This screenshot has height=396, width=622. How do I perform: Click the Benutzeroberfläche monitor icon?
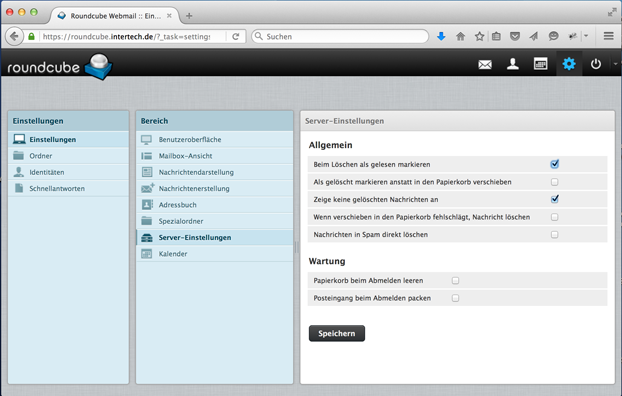[x=146, y=139]
